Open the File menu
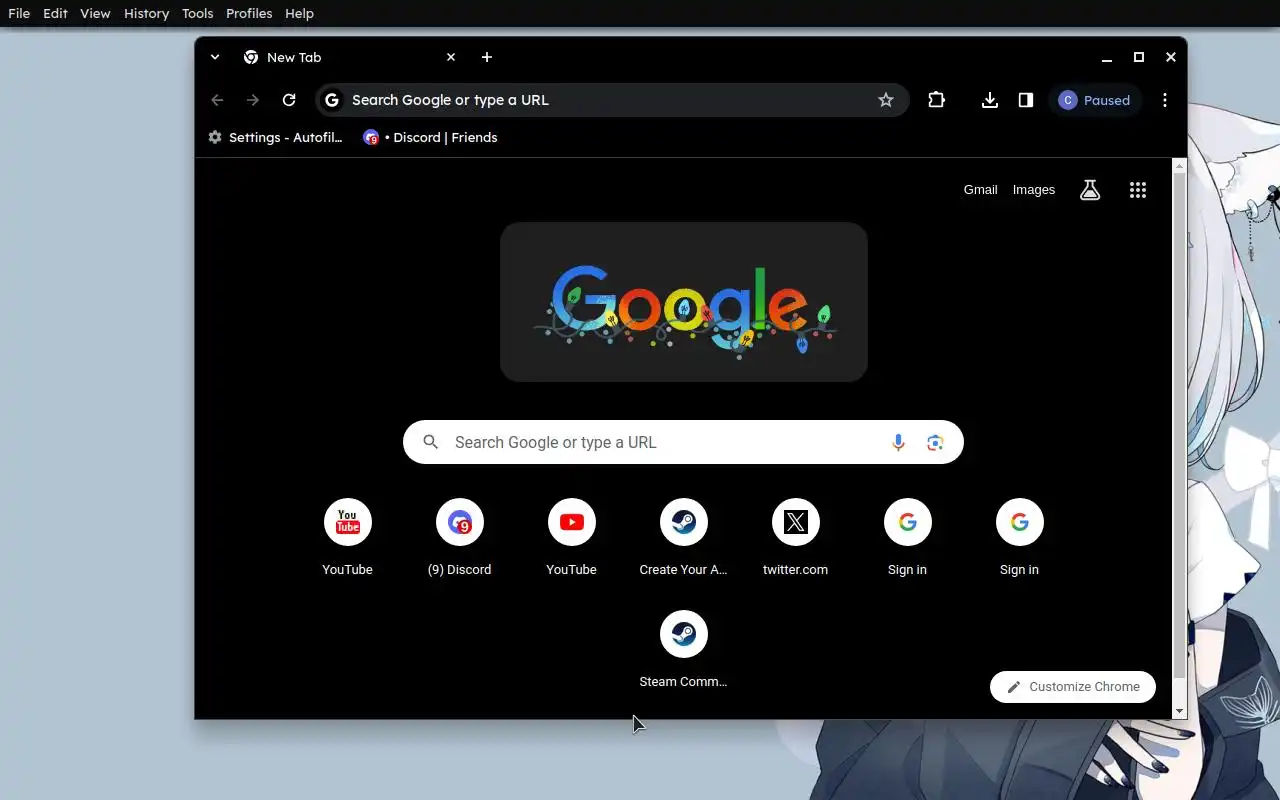 coord(19,13)
